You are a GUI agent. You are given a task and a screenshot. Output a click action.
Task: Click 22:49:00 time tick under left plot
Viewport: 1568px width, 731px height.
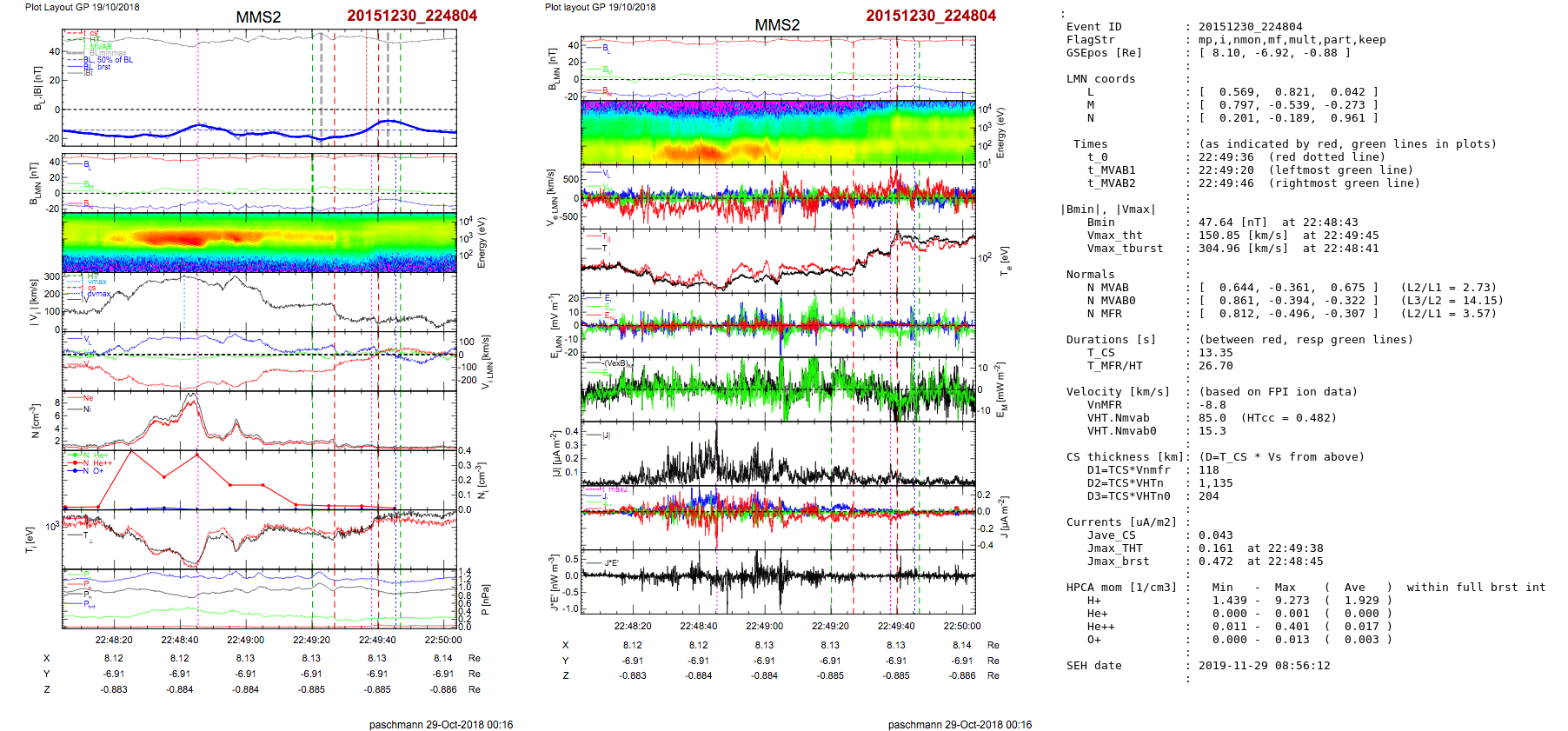click(x=245, y=640)
